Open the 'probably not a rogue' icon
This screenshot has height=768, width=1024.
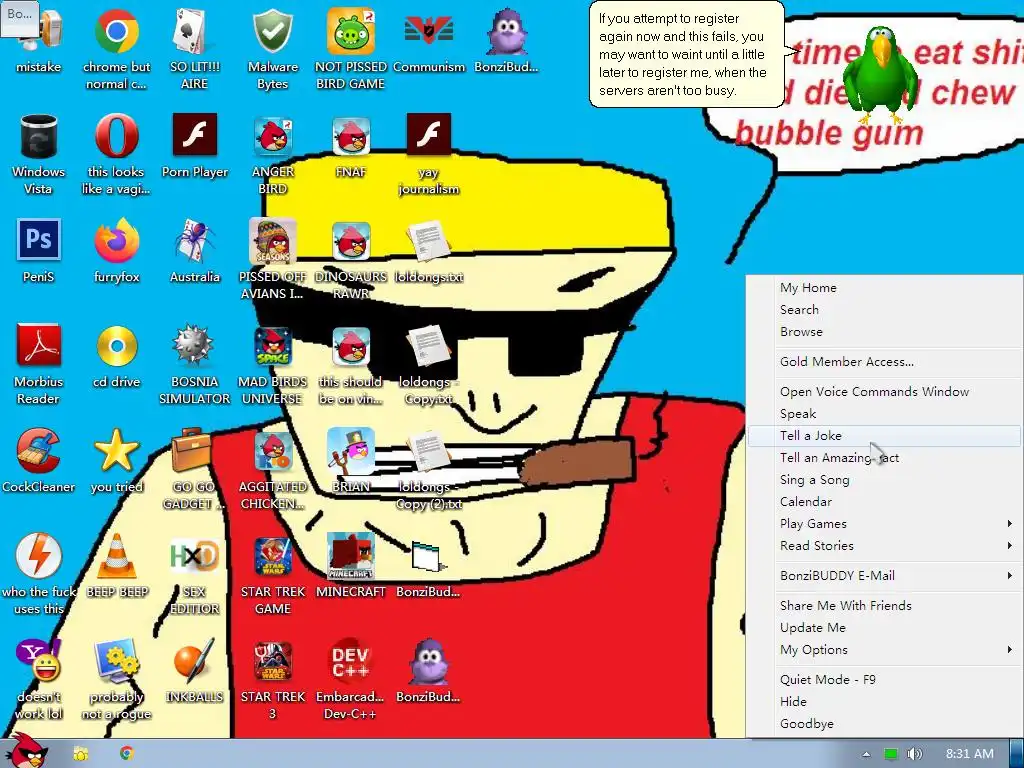116,661
